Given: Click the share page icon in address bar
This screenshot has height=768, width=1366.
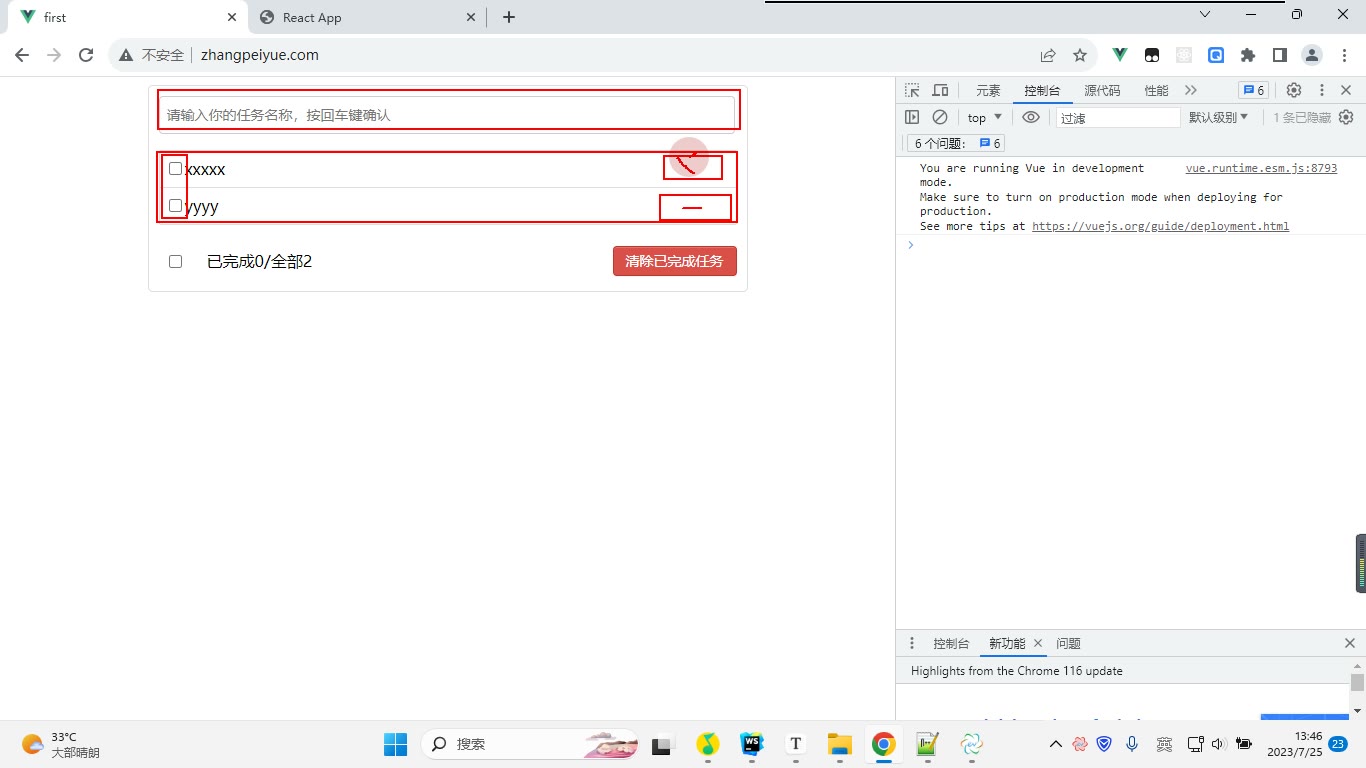Looking at the screenshot, I should [x=1048, y=55].
